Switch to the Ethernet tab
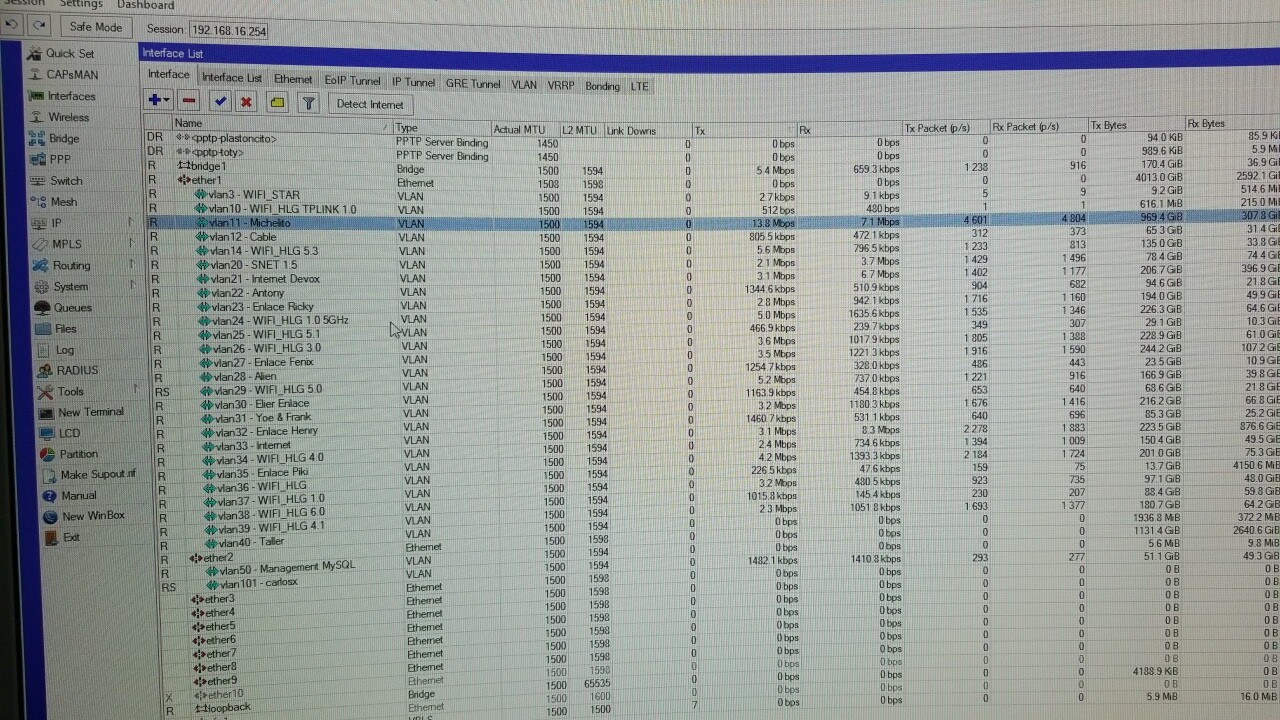This screenshot has width=1280, height=720. point(293,80)
